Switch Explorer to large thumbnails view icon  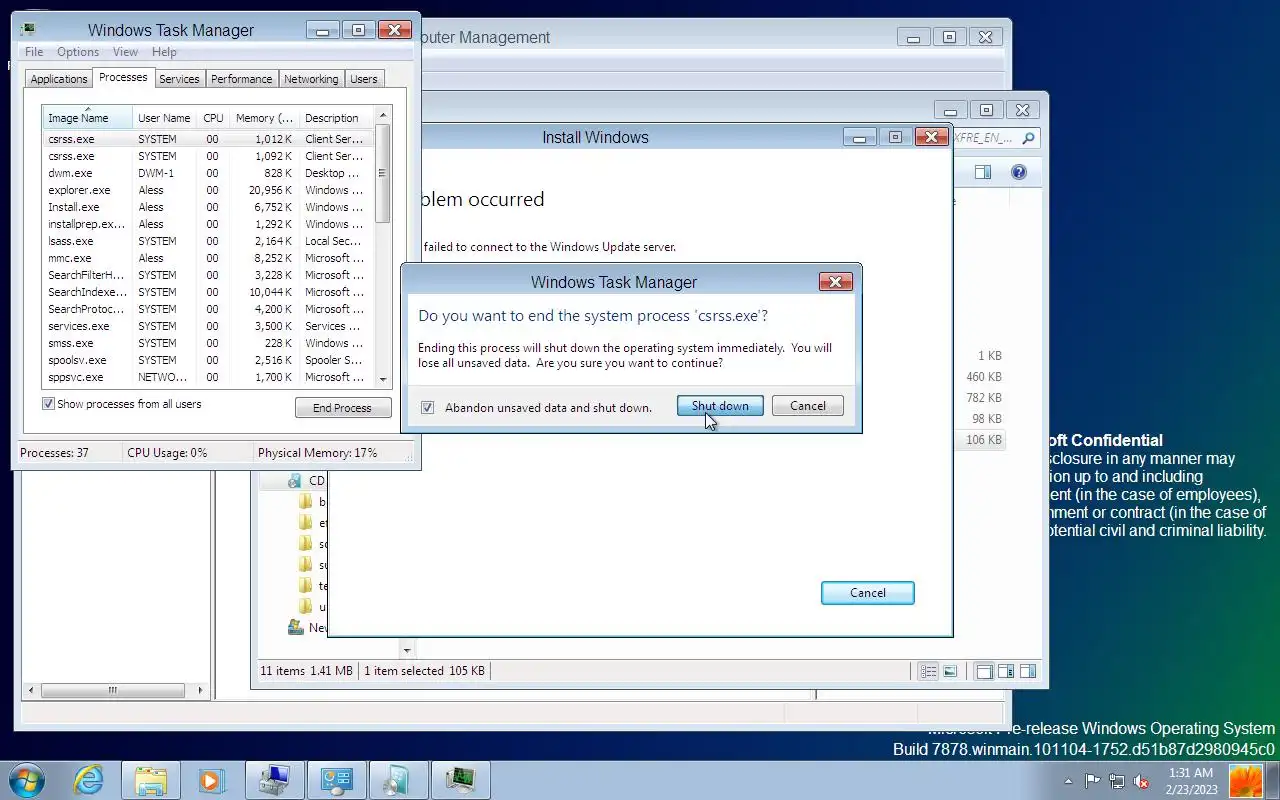point(950,672)
